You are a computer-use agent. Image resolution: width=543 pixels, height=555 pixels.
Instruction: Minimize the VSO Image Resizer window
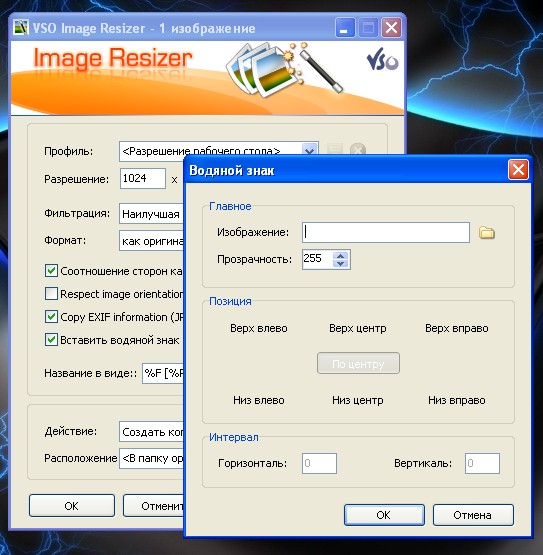point(345,28)
